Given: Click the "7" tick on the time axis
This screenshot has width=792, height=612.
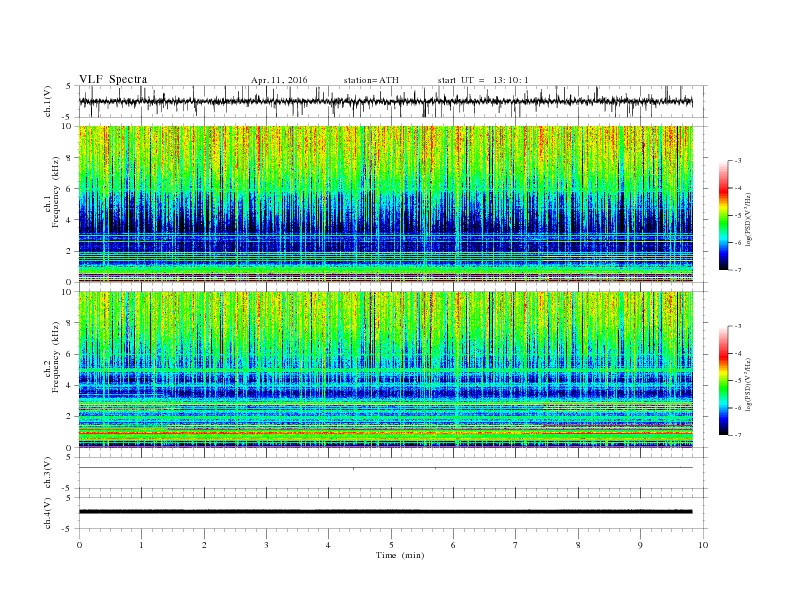Looking at the screenshot, I should [x=516, y=545].
